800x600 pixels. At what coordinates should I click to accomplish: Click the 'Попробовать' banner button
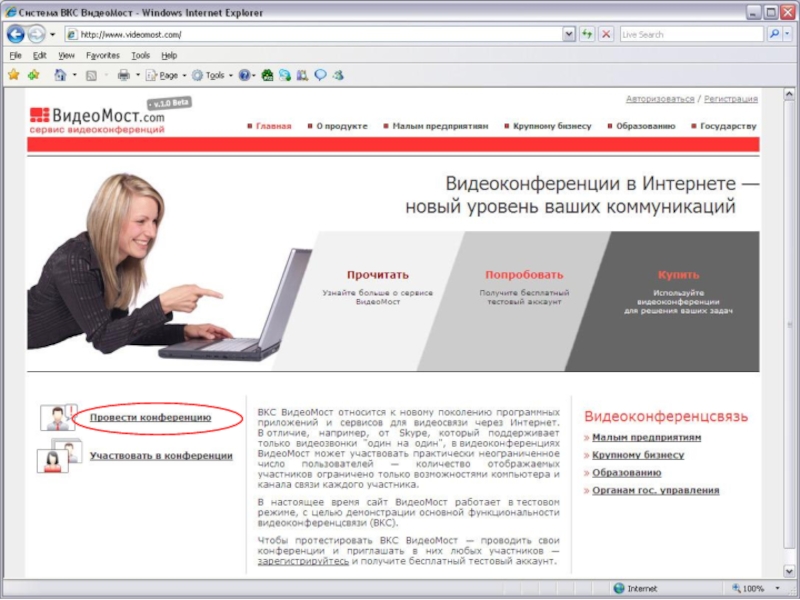click(524, 275)
